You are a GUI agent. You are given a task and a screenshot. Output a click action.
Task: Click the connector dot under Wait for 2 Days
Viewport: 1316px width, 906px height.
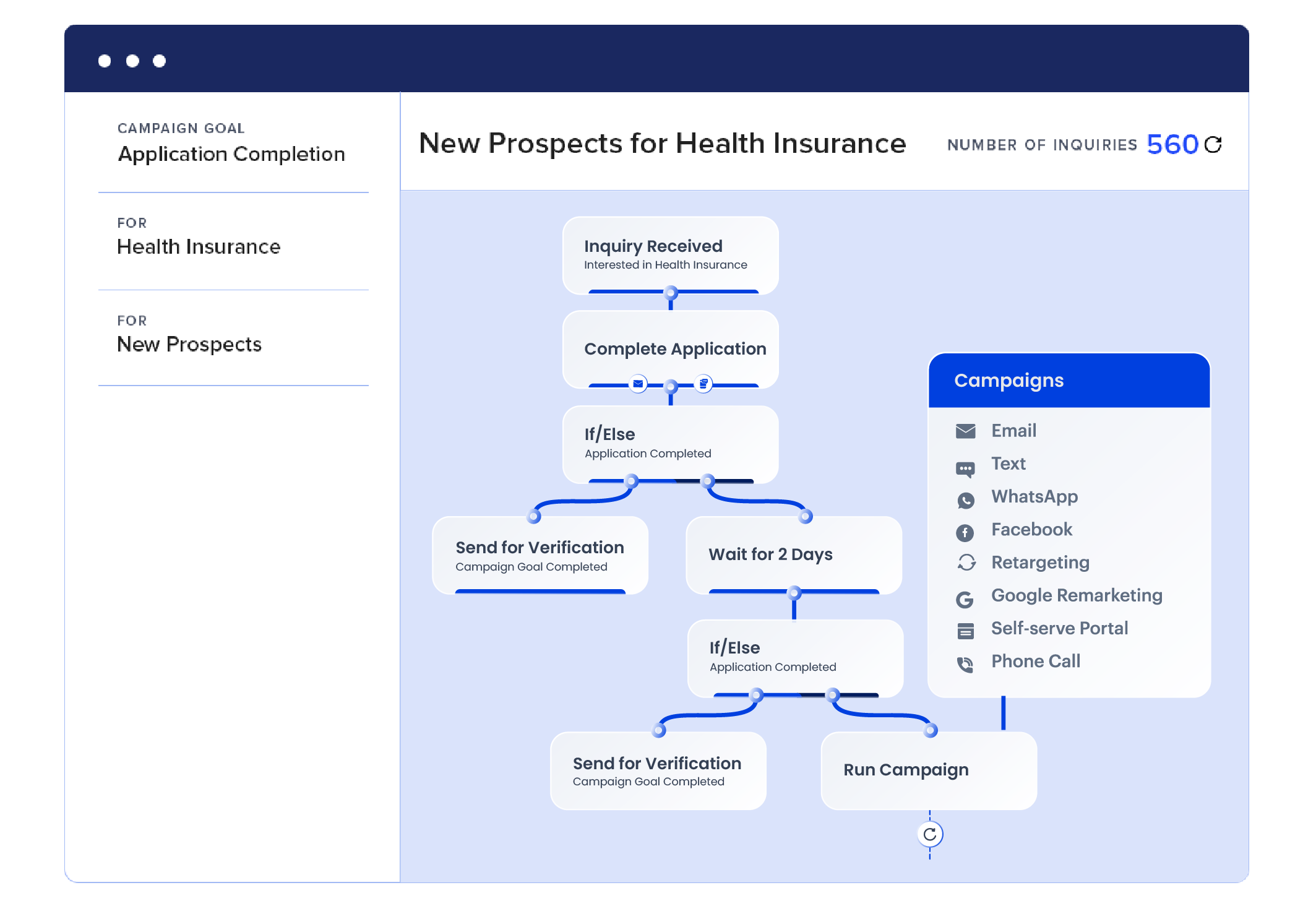(794, 593)
